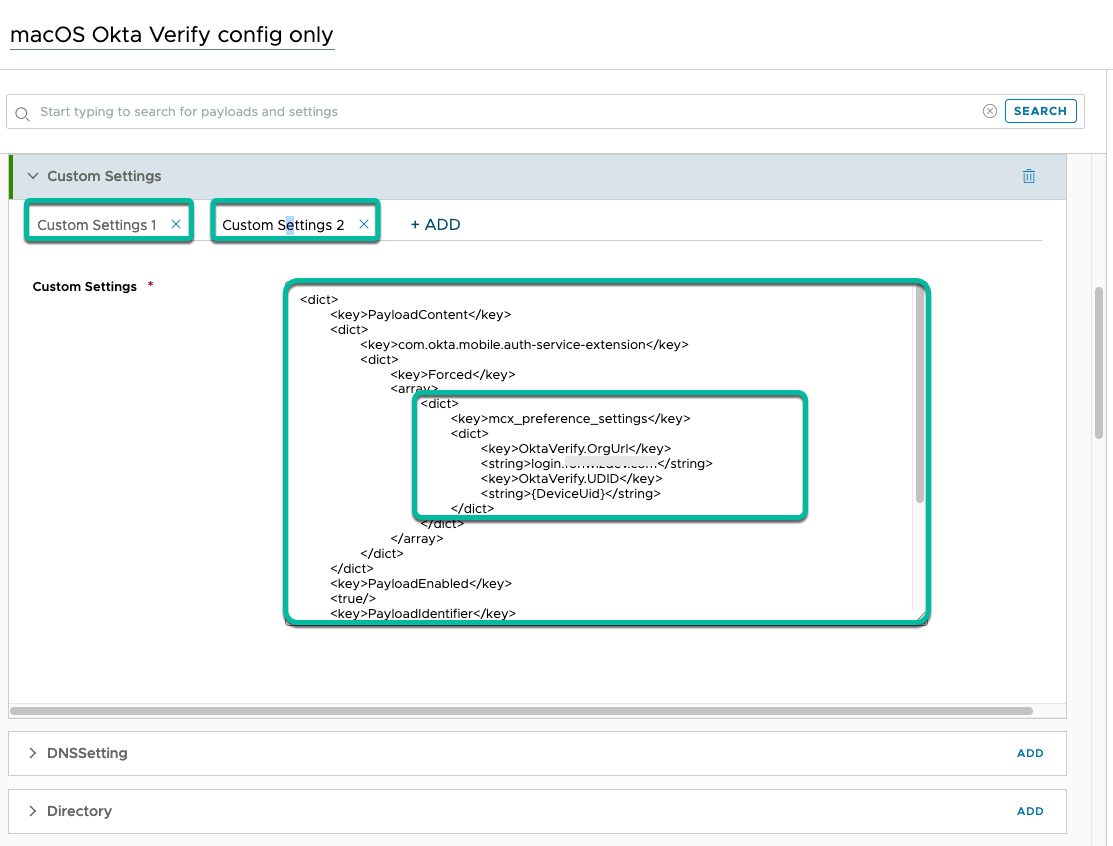Click the SEARCH button

click(x=1040, y=111)
